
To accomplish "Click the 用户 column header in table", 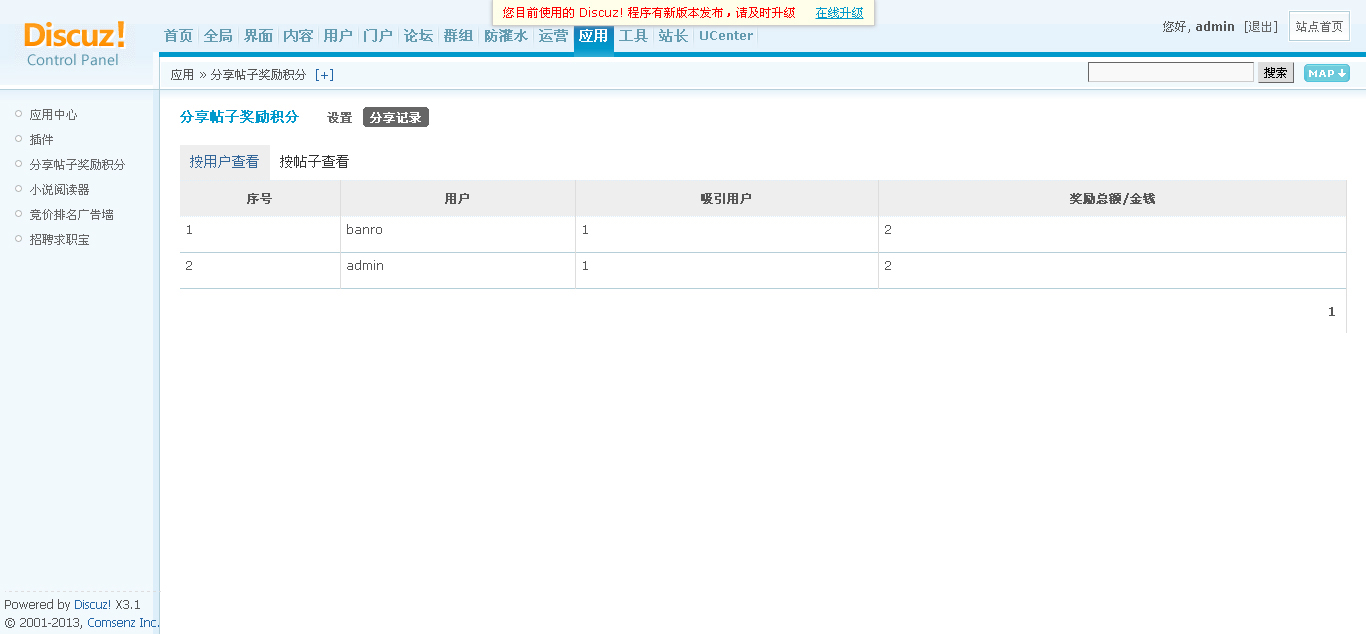I will click(x=457, y=199).
